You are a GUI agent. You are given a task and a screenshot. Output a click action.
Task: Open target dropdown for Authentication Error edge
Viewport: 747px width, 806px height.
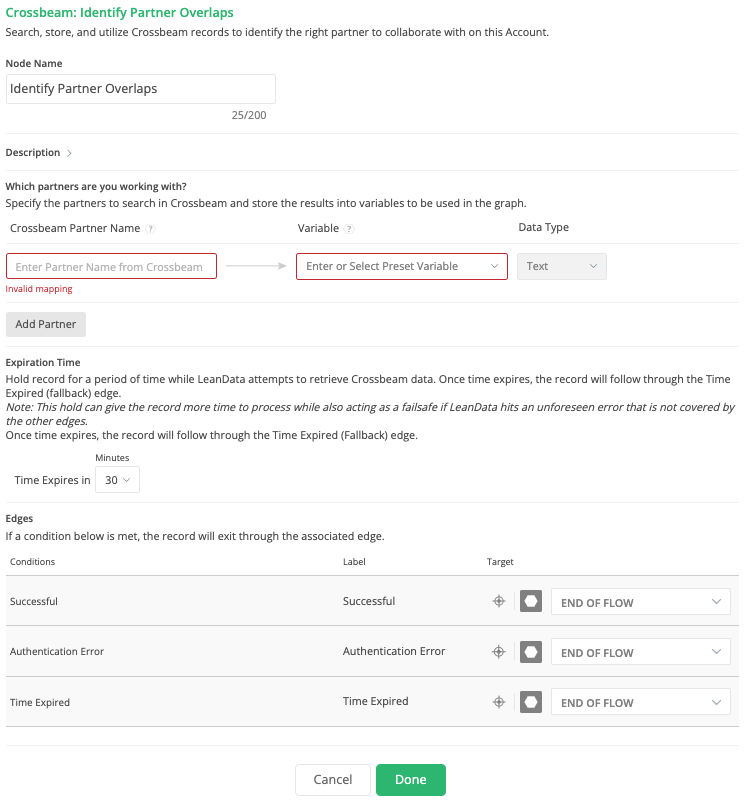pyautogui.click(x=640, y=652)
